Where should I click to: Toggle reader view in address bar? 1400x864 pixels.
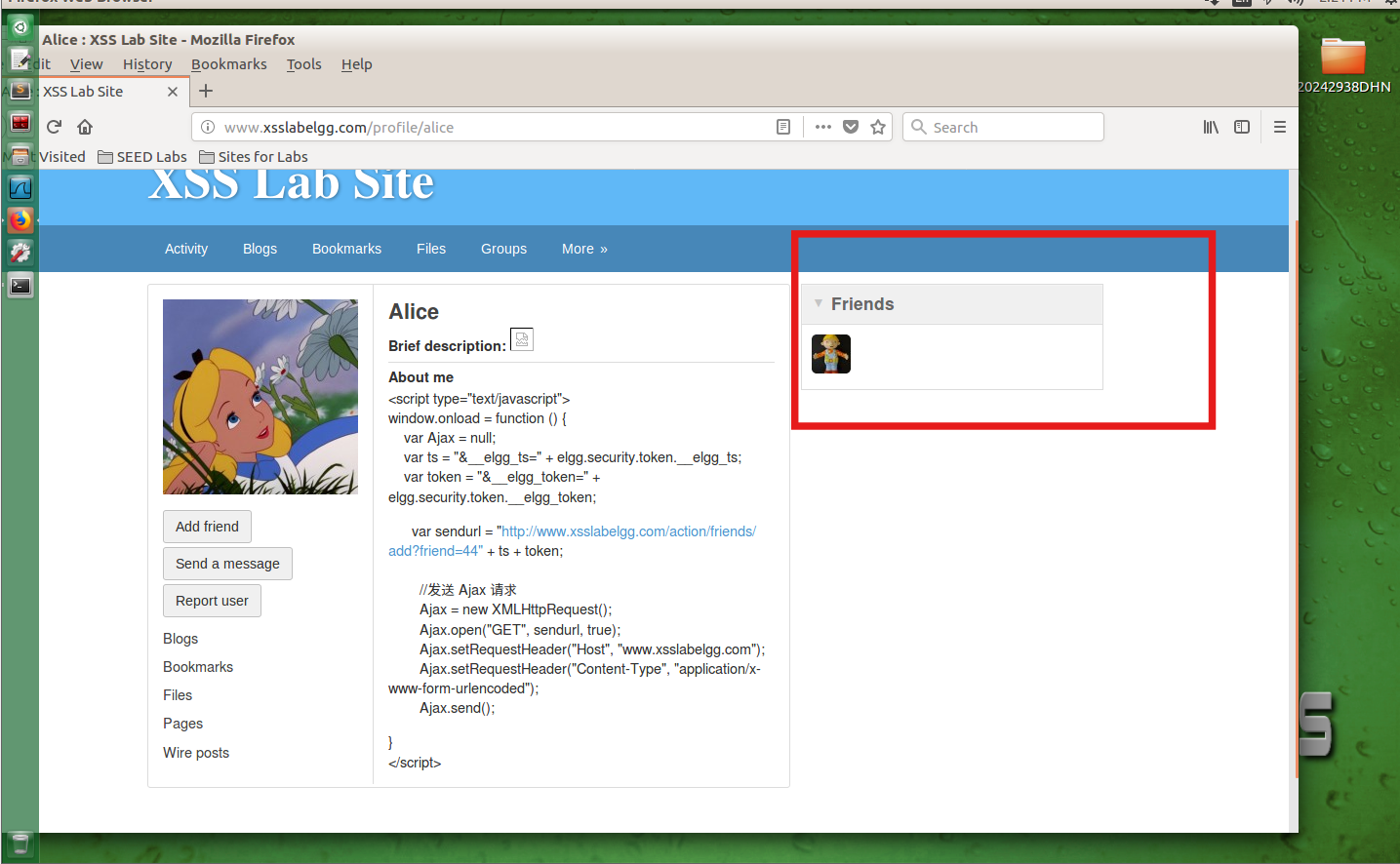782,127
